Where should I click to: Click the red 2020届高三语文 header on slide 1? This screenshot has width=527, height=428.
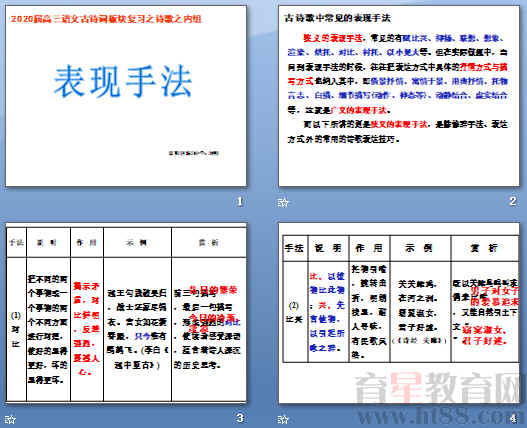106,19
